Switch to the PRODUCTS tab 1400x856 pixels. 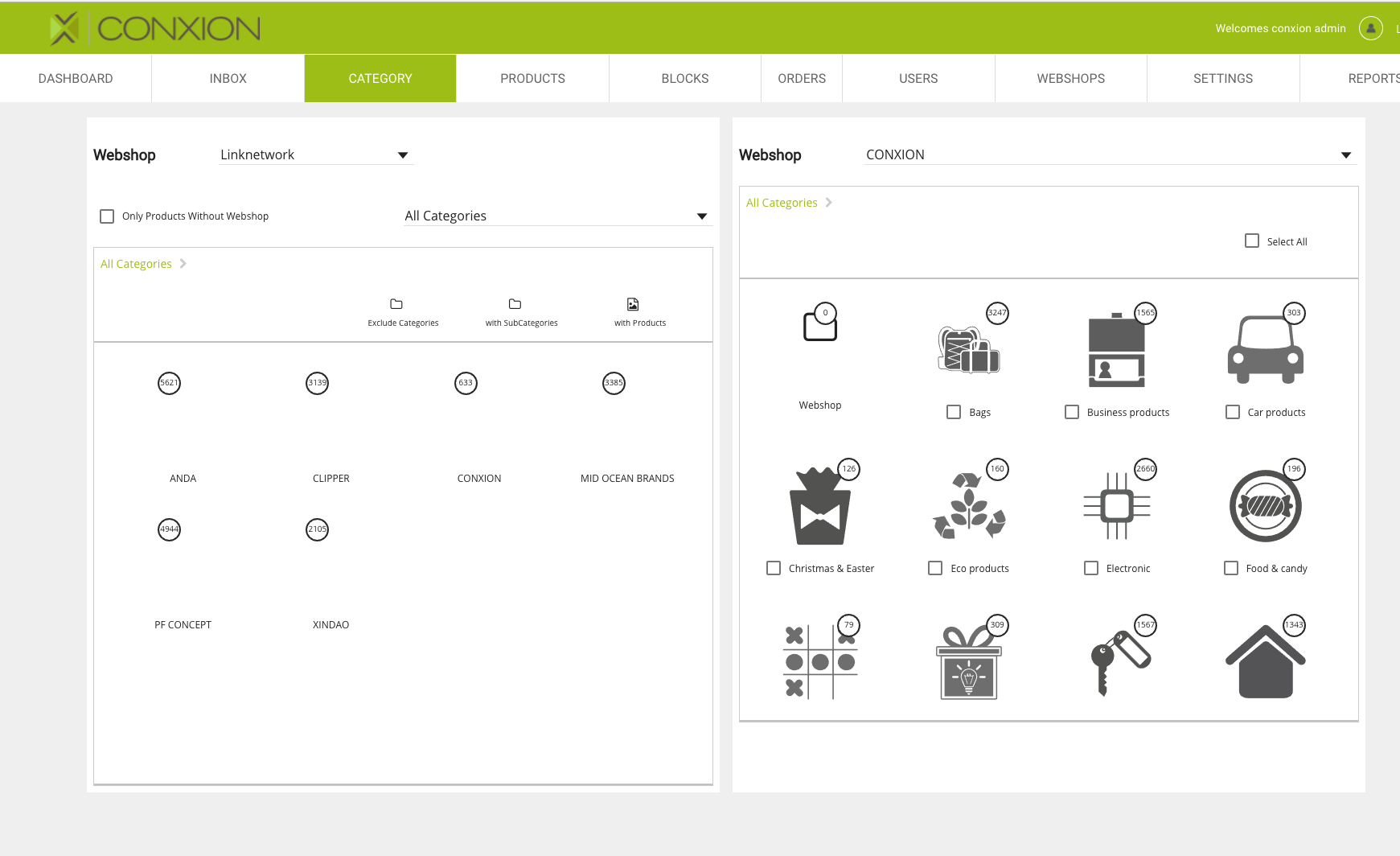click(533, 78)
